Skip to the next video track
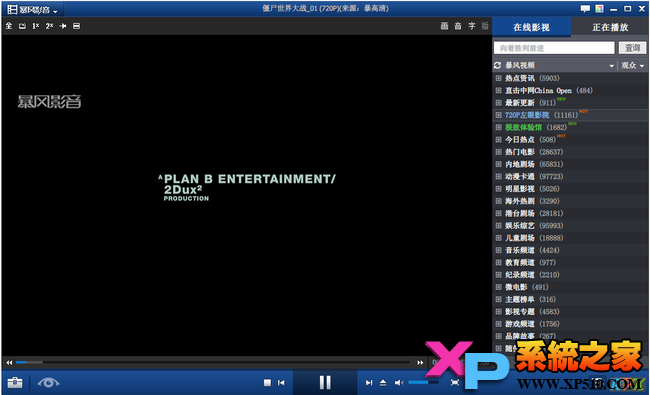The image size is (650, 395). tap(369, 383)
